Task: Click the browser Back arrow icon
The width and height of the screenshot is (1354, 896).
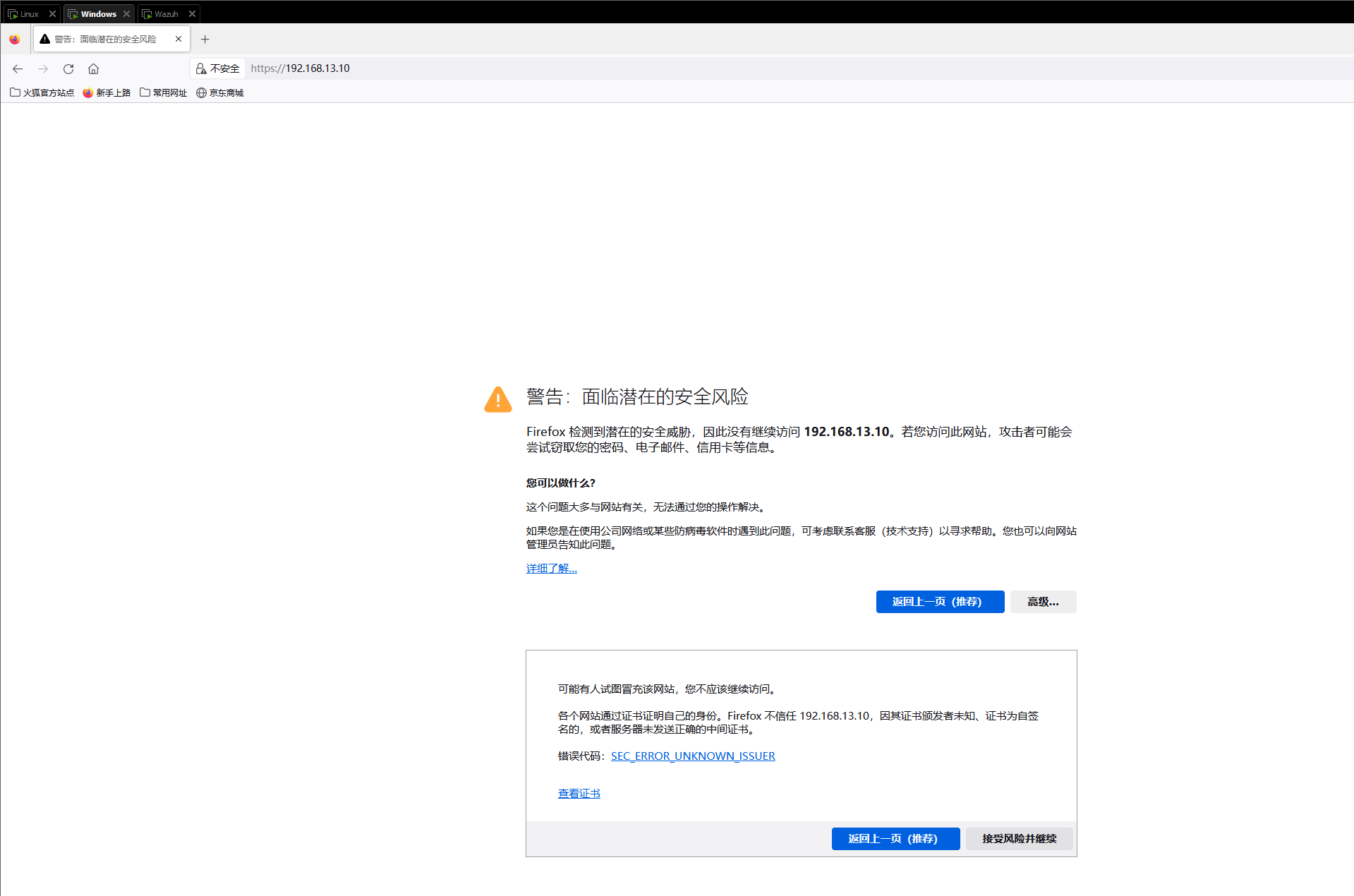Action: [18, 68]
